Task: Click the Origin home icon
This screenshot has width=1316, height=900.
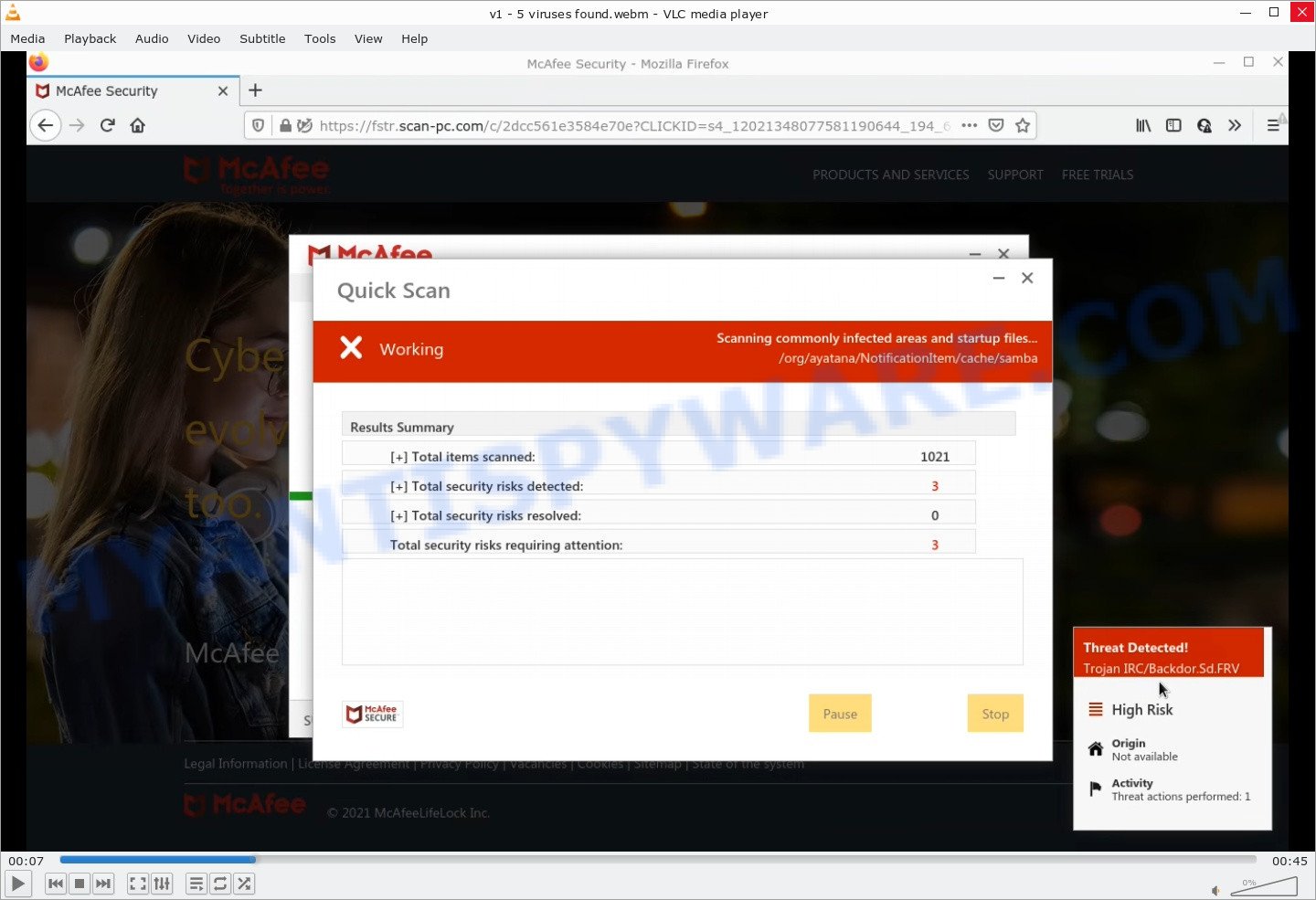Action: pyautogui.click(x=1095, y=749)
